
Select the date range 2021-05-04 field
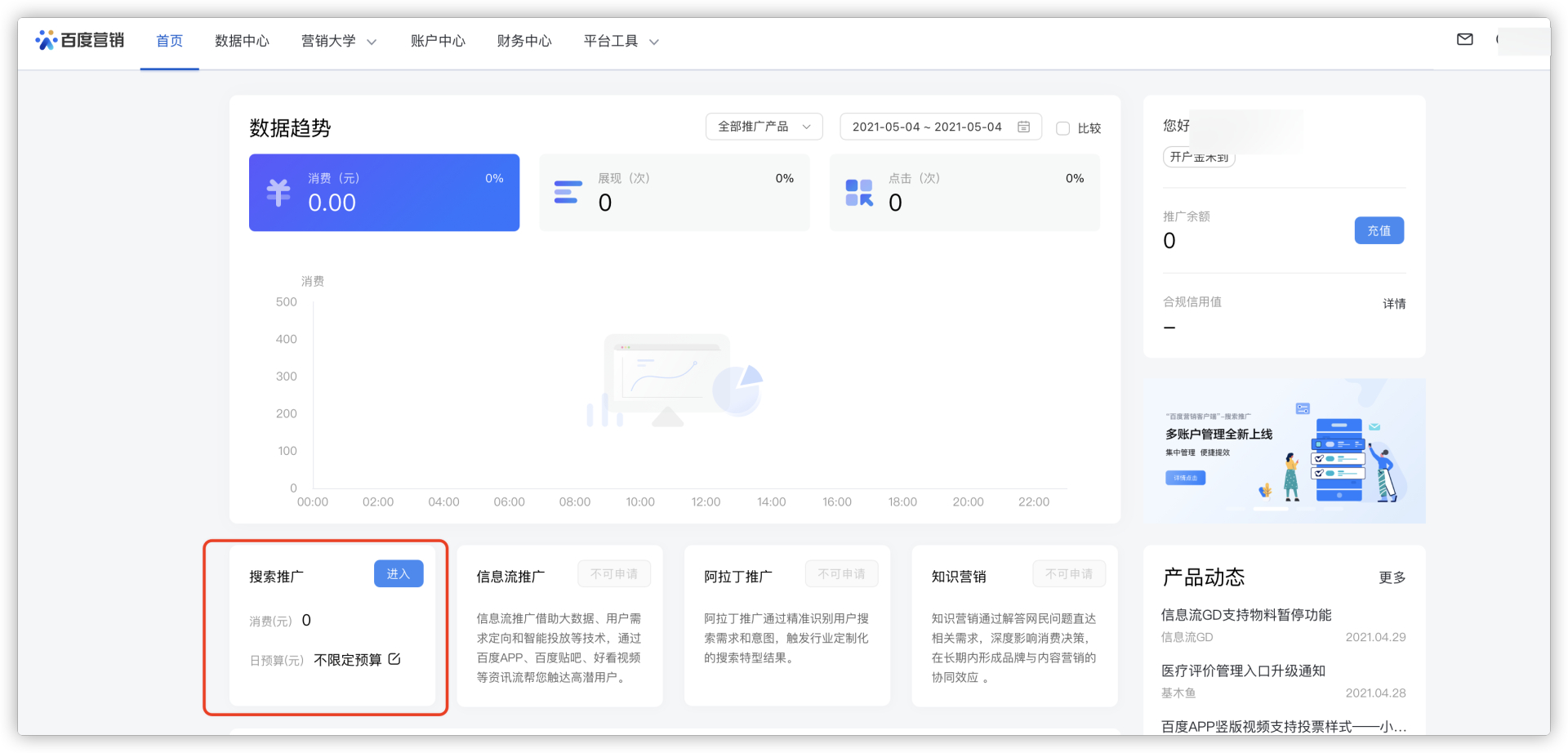[941, 127]
